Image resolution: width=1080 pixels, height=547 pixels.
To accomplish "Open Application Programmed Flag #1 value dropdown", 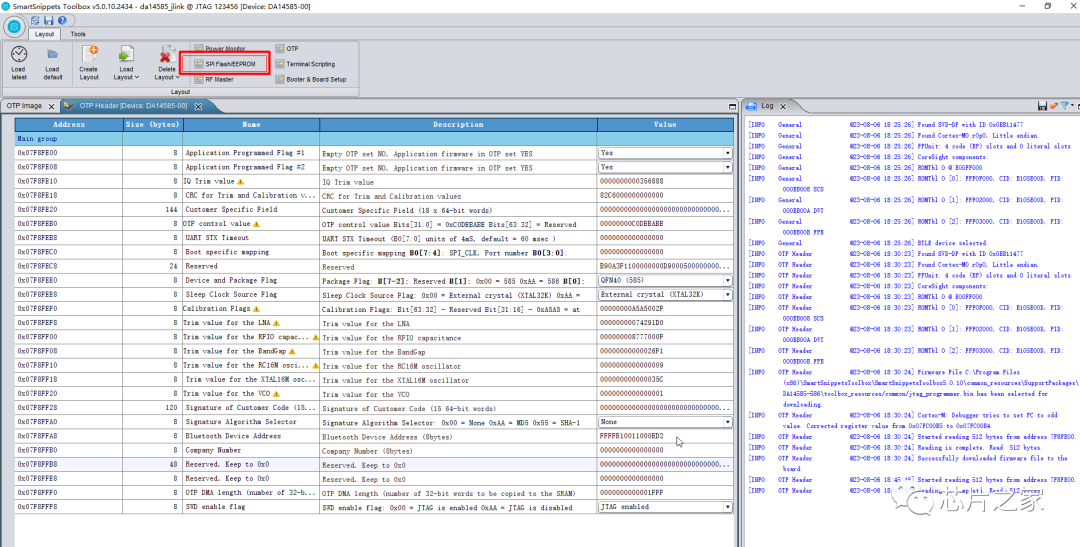I will tap(727, 153).
